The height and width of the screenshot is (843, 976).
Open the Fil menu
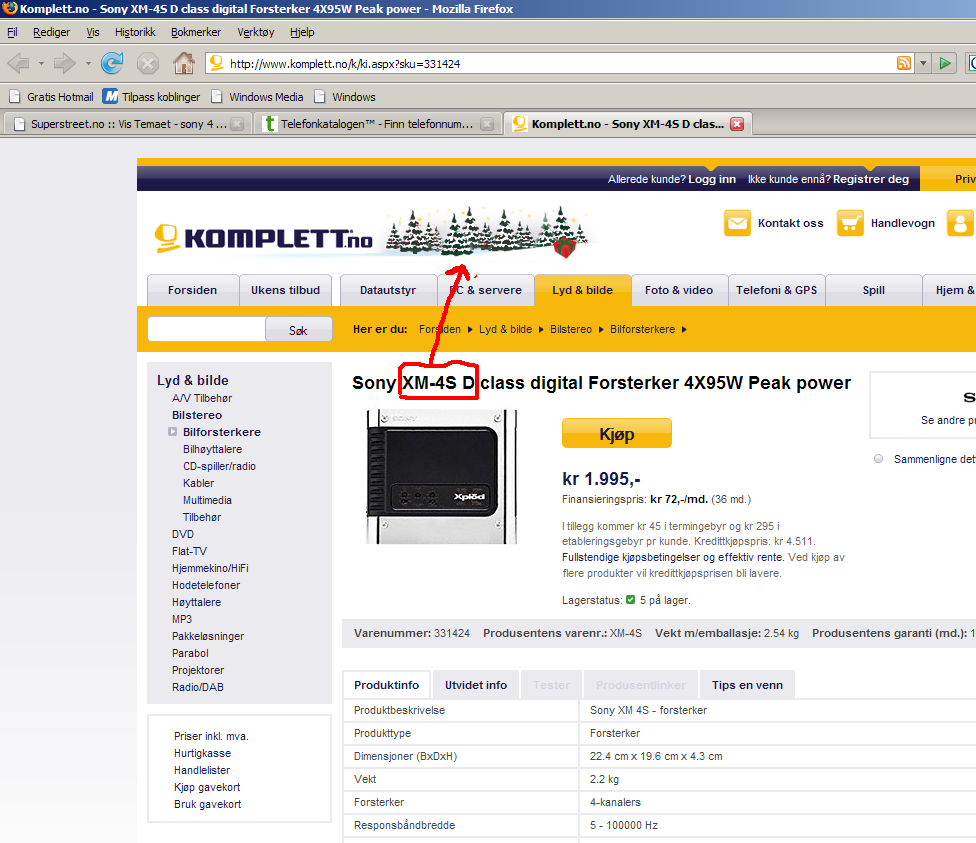coord(12,32)
